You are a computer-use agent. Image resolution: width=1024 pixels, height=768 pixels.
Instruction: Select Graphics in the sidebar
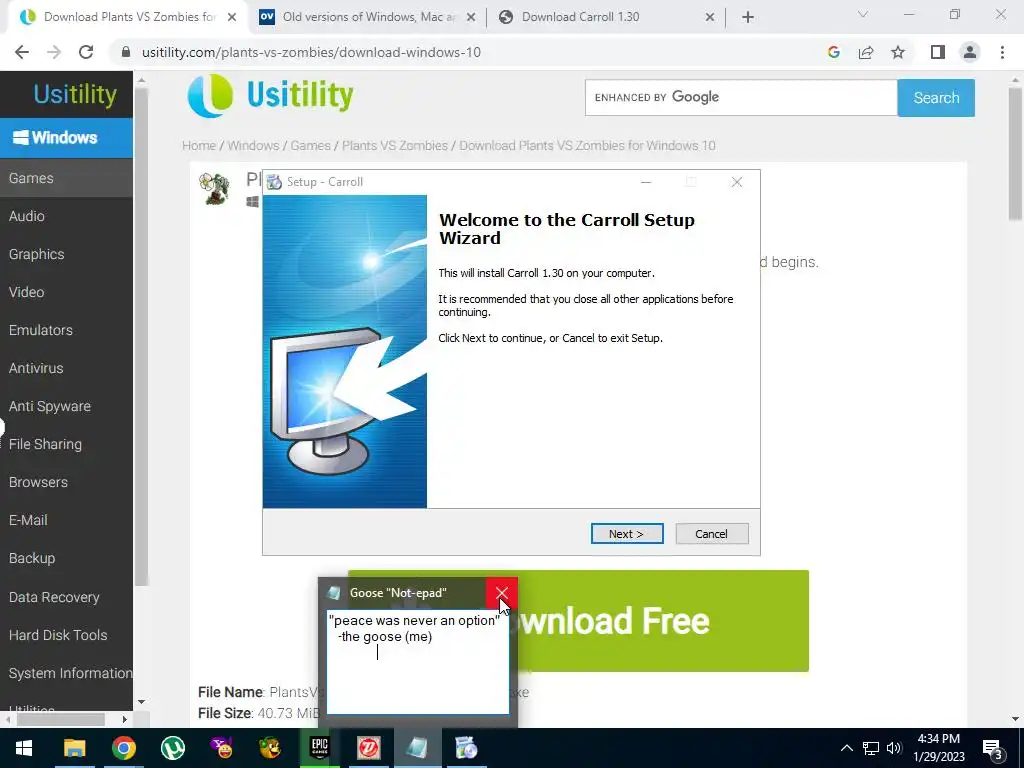click(66, 254)
